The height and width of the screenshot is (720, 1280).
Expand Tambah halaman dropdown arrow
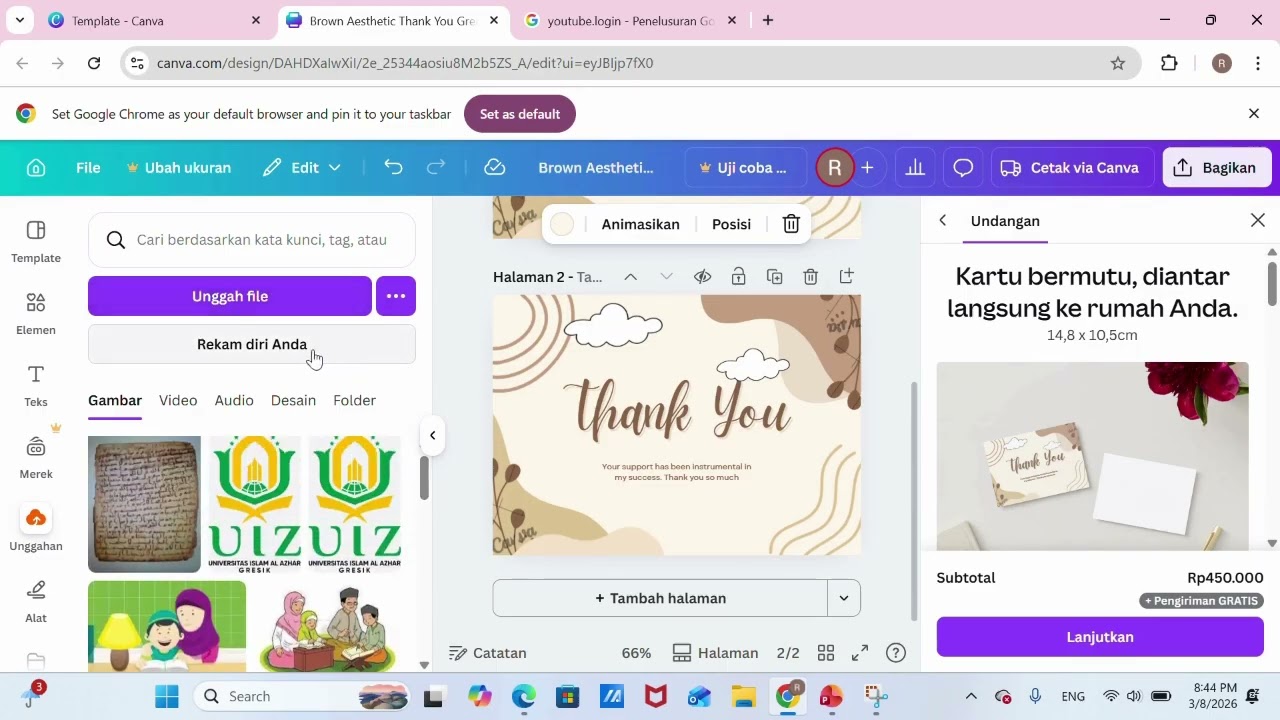click(844, 598)
